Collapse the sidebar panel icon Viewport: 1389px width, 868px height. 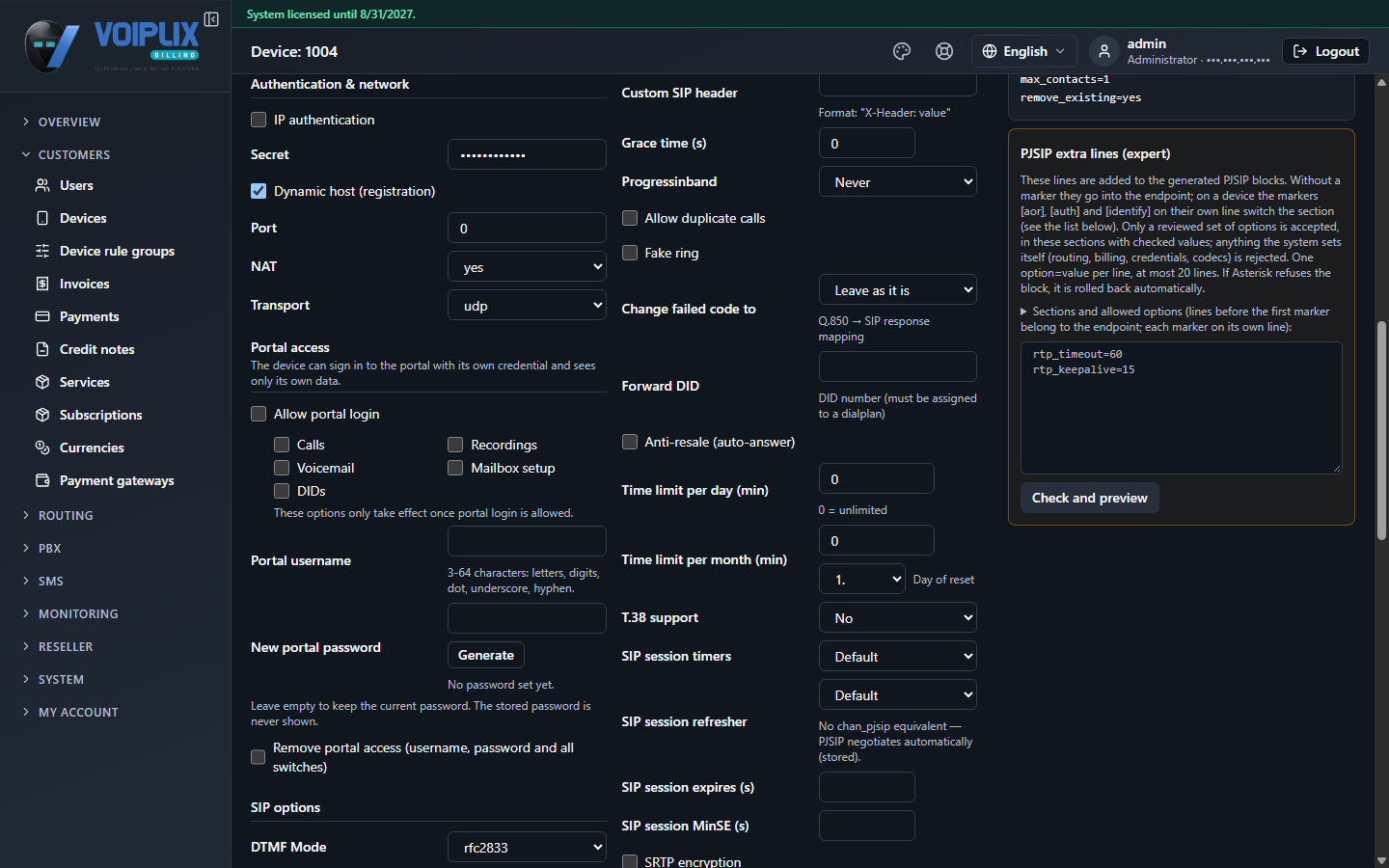click(211, 19)
